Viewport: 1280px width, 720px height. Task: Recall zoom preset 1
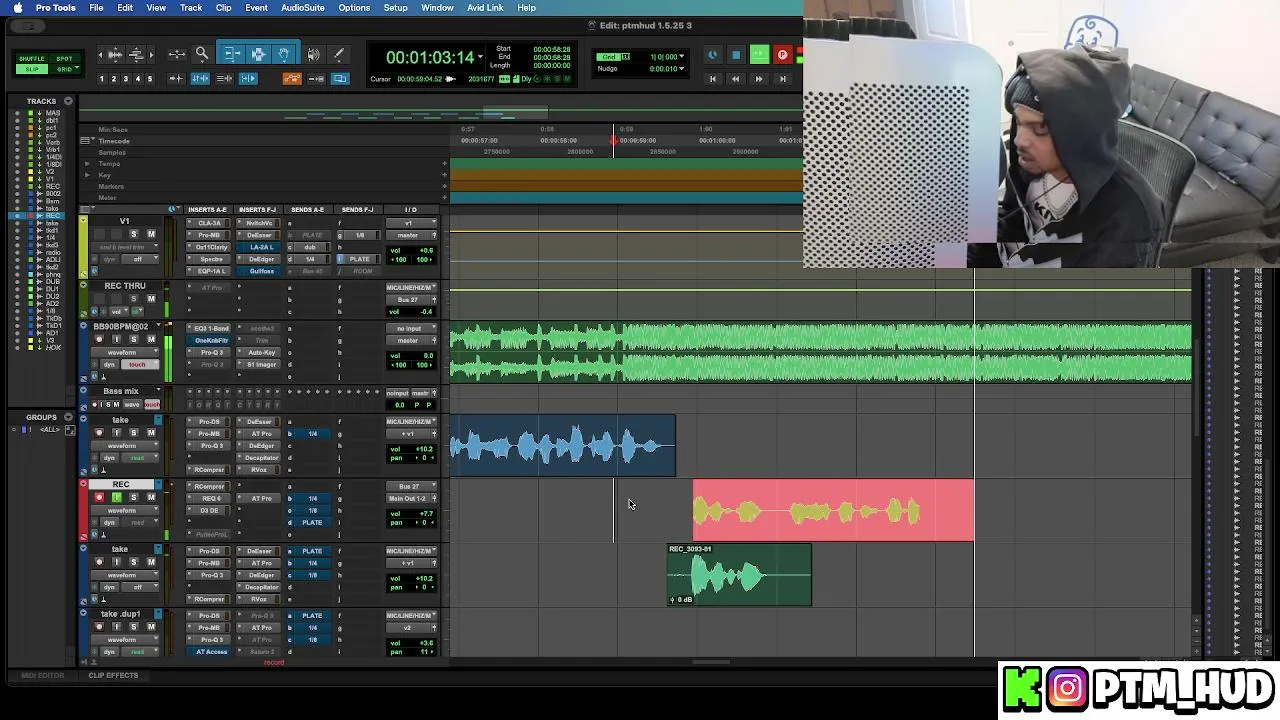(101, 78)
